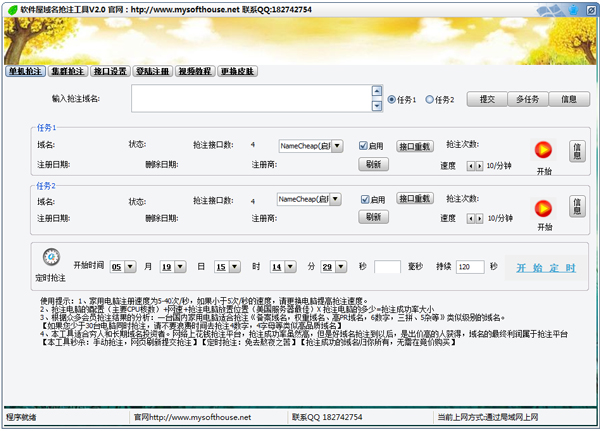This screenshot has width=600, height=431.
Task: Click the Task 2 red start play icon
Action: (x=543, y=207)
